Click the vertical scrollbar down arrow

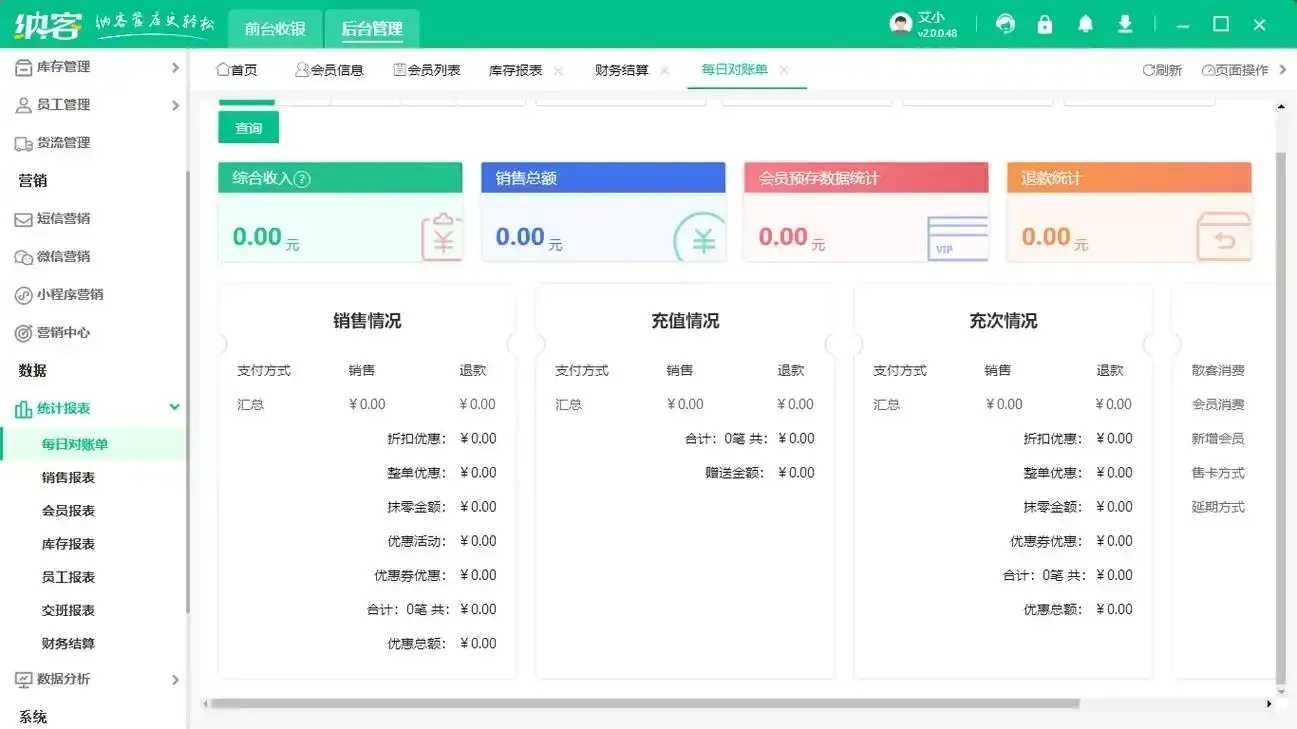coord(1282,691)
